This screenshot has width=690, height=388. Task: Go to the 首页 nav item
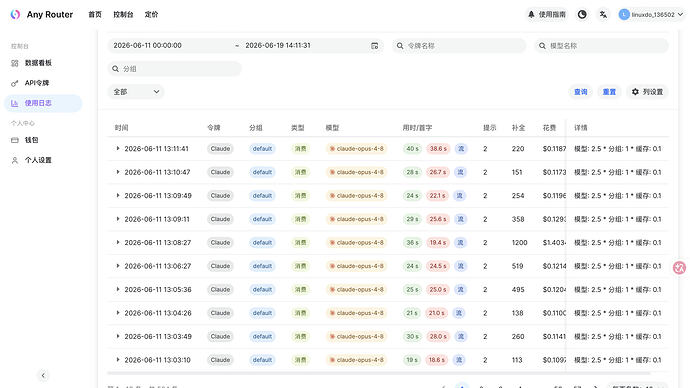pos(95,15)
